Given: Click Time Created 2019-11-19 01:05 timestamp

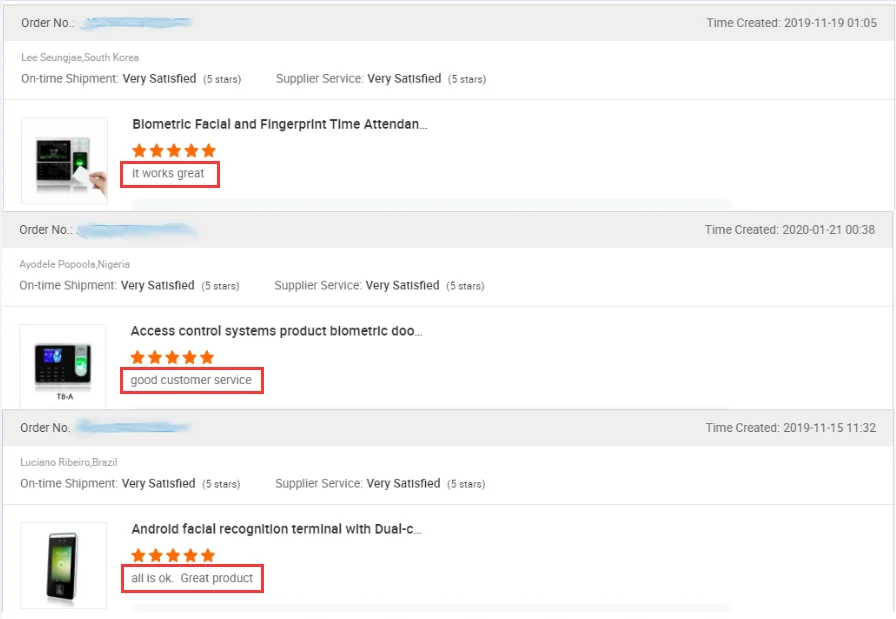Looking at the screenshot, I should tap(791, 23).
